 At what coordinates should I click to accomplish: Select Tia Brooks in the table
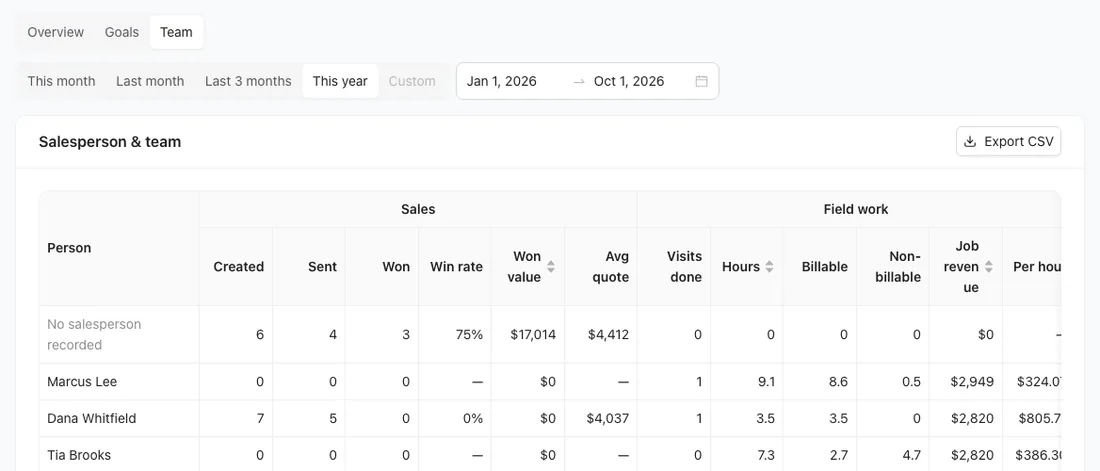(x=79, y=455)
